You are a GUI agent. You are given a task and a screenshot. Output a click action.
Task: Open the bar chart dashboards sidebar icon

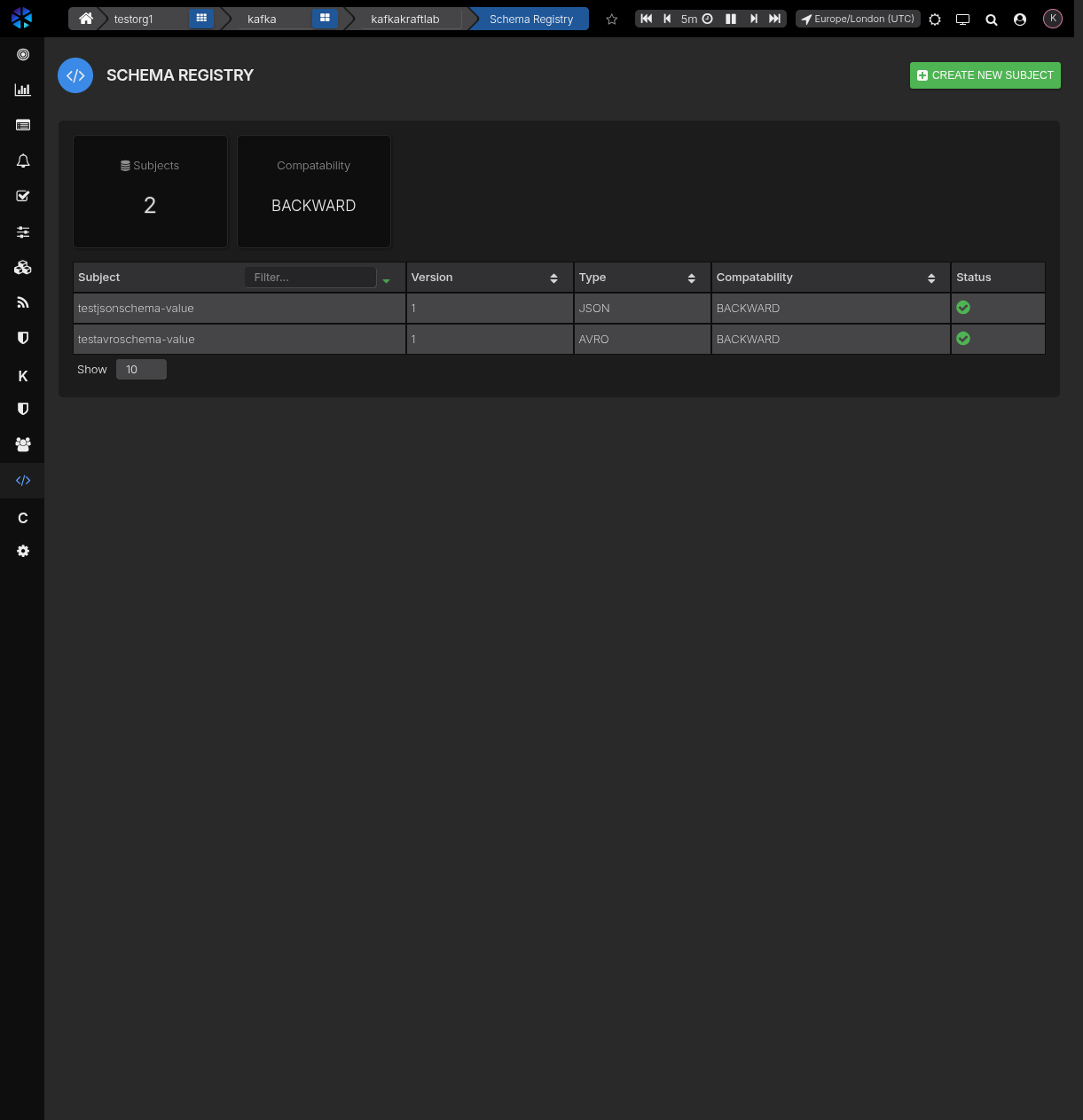(x=23, y=90)
